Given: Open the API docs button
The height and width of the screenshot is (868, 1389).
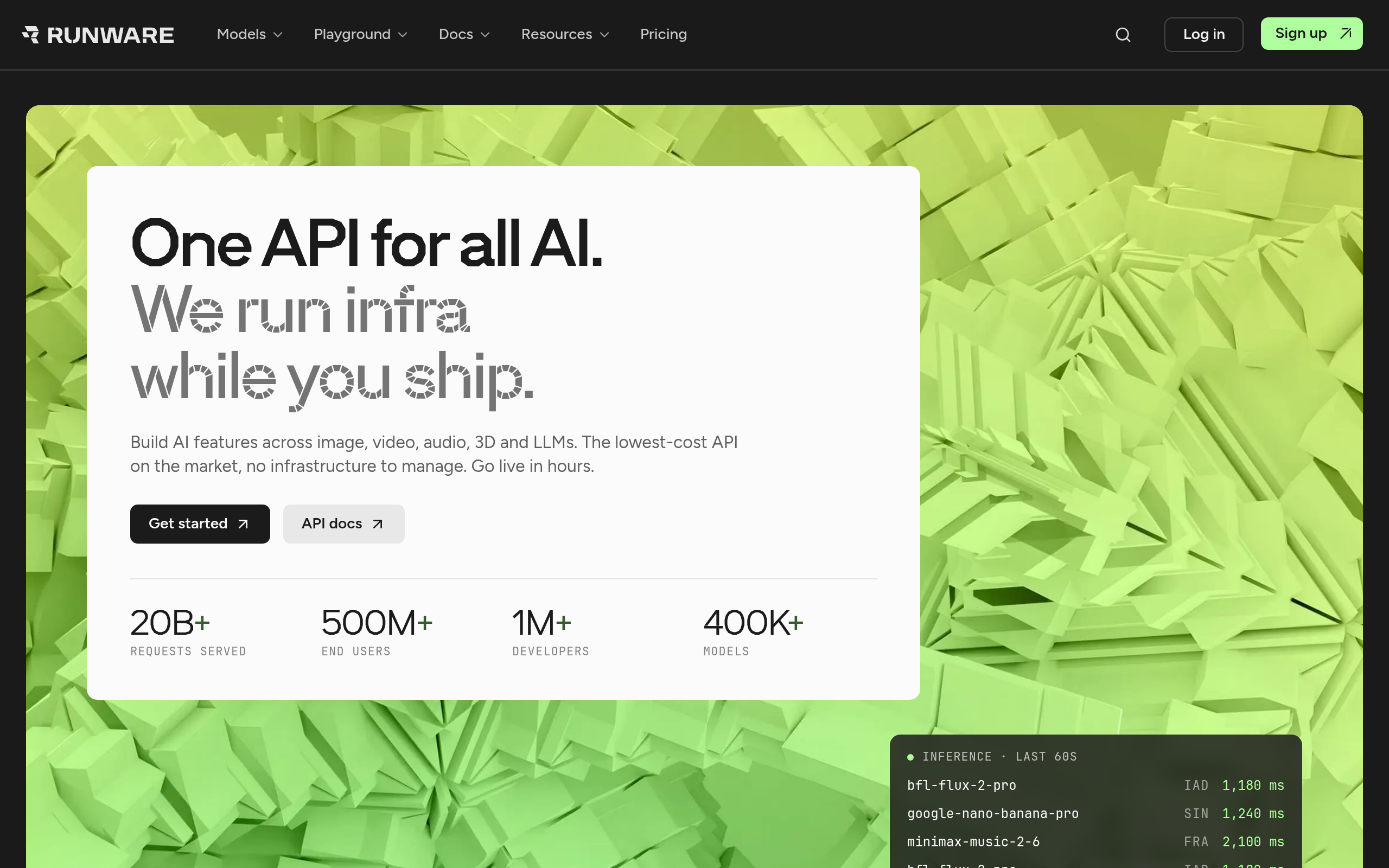Looking at the screenshot, I should (x=344, y=524).
